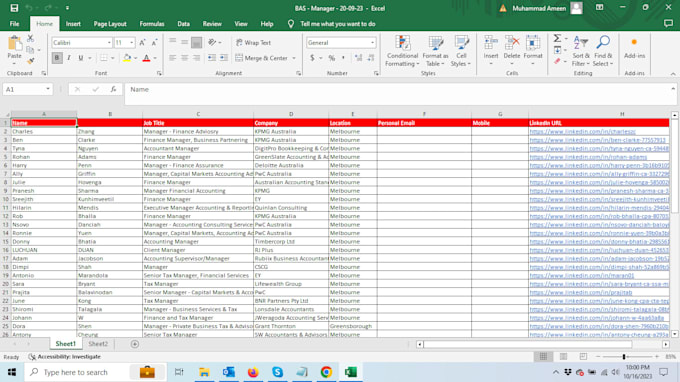Viewport: 680px width, 382px height.
Task: Click Tell me what you want to do
Action: [x=337, y=24]
